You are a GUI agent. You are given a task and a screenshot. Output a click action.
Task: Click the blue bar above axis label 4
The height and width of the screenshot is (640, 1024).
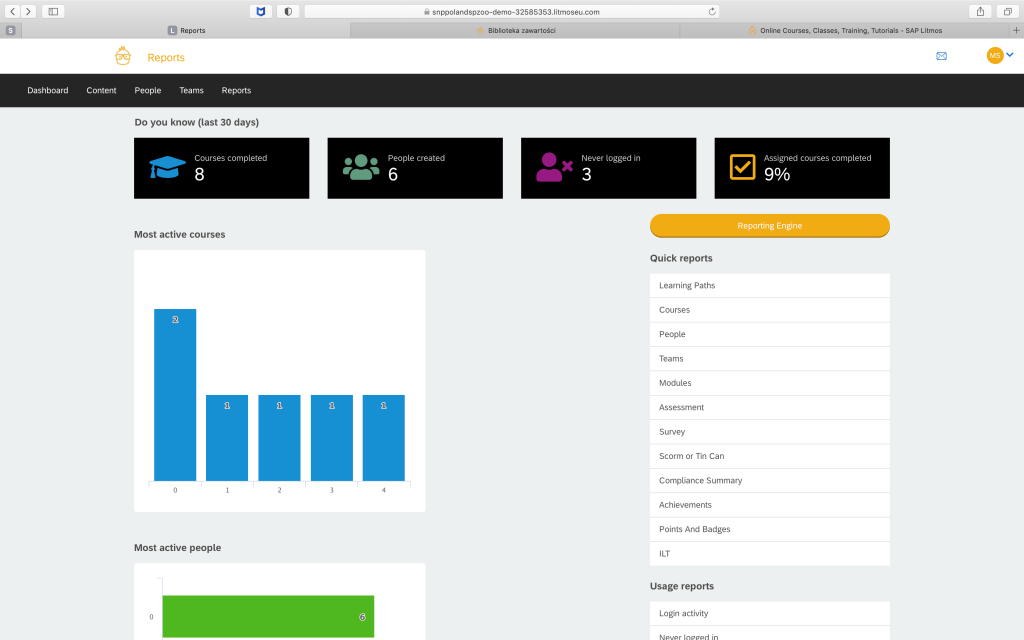[383, 438]
